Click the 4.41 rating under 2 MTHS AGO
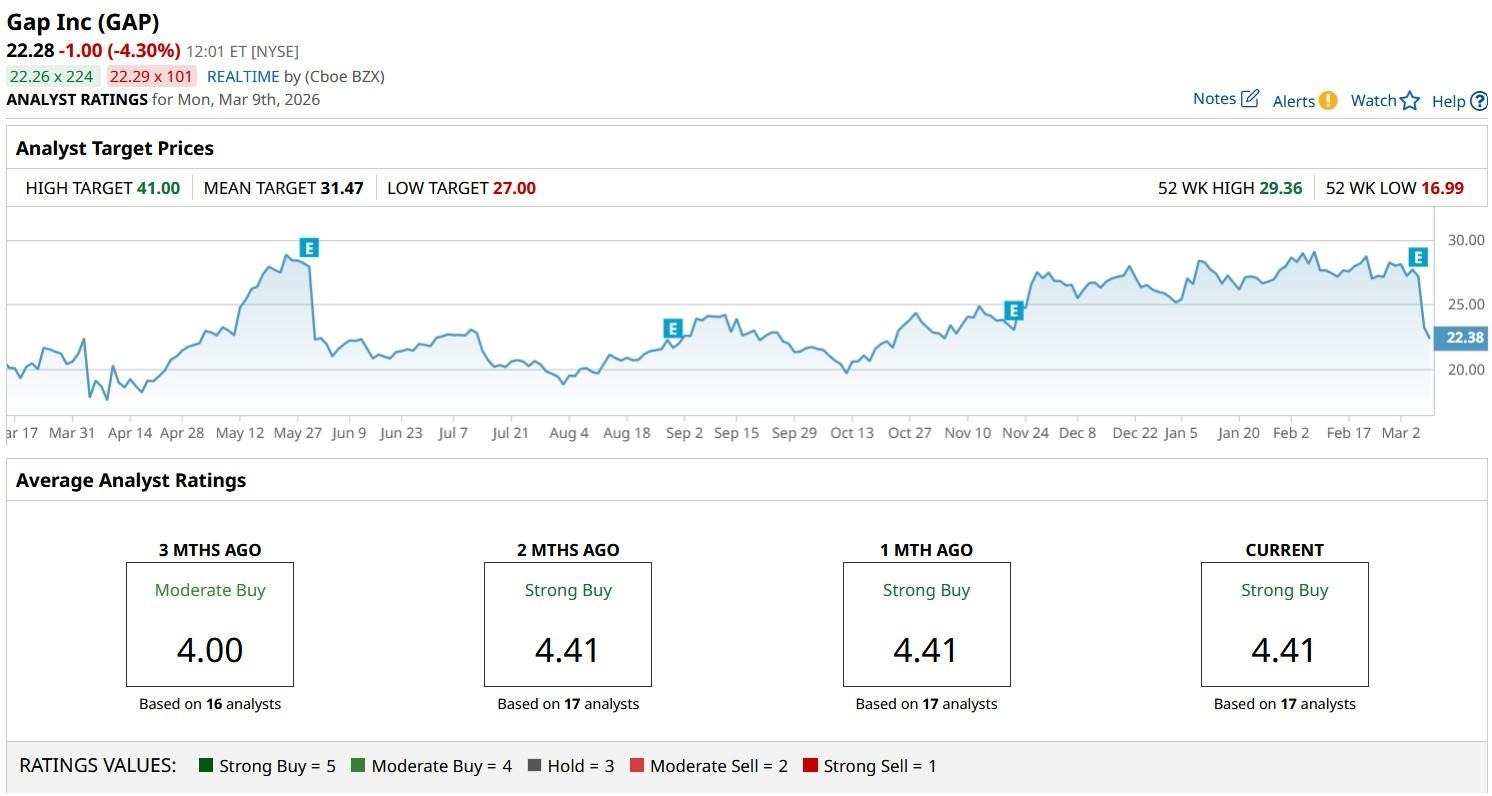 tap(568, 650)
